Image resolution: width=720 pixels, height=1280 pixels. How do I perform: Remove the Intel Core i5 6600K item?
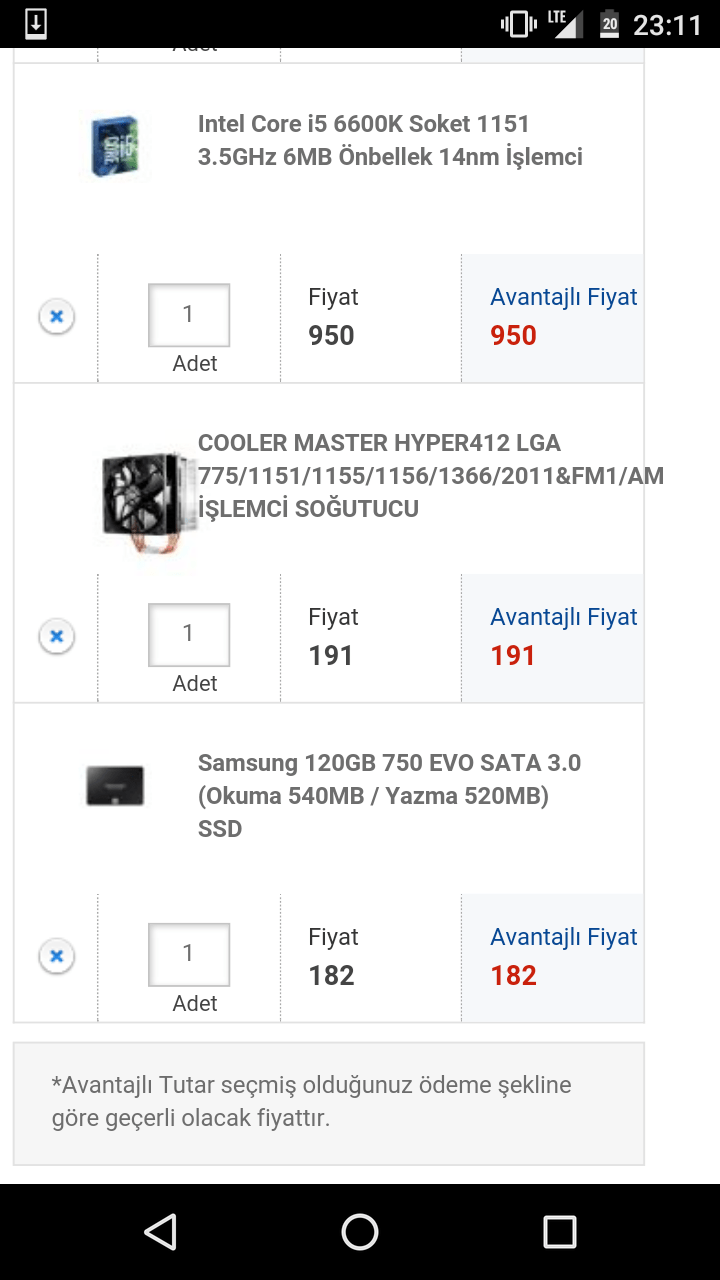57,317
